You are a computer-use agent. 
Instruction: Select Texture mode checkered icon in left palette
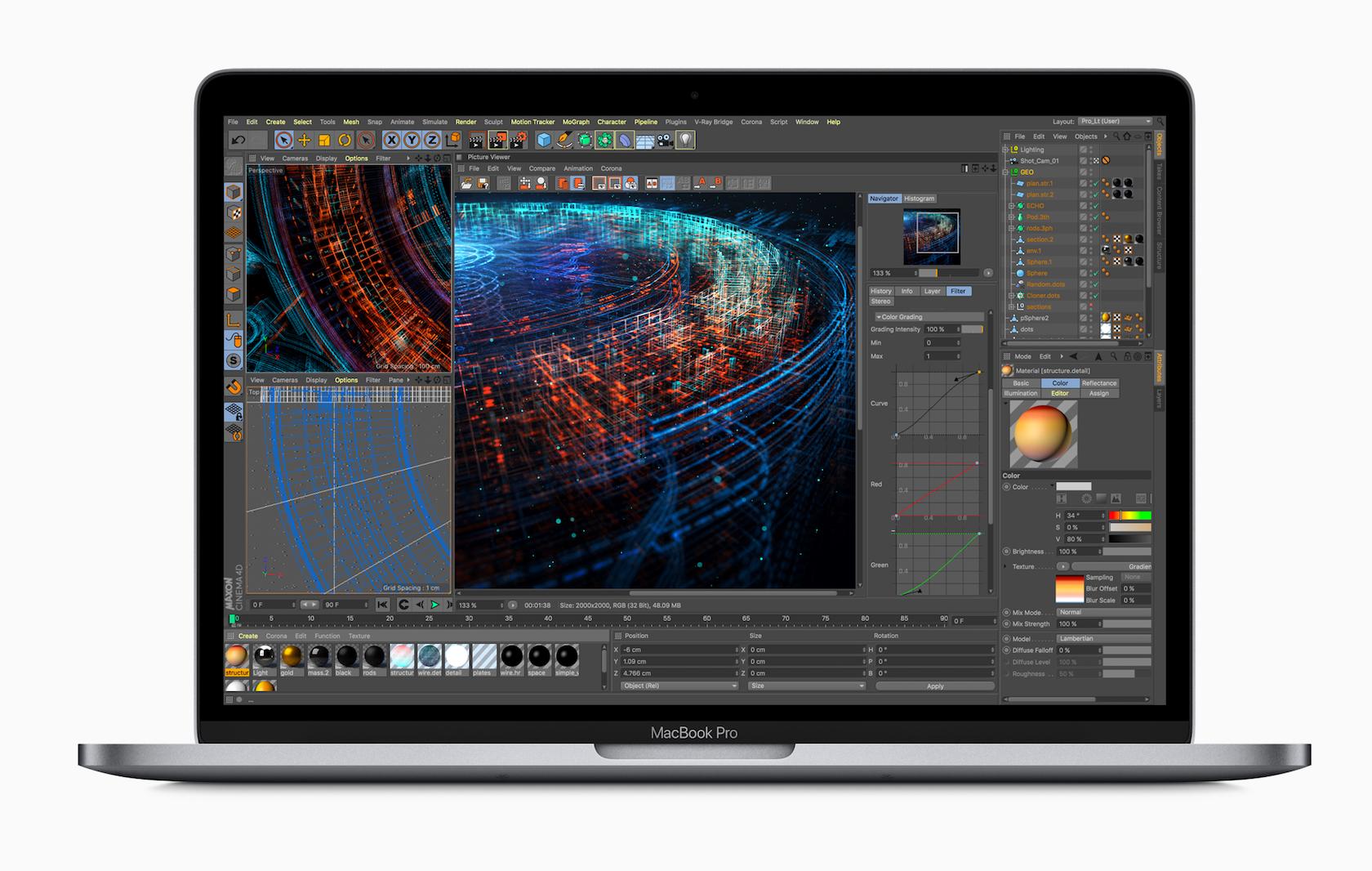(234, 213)
